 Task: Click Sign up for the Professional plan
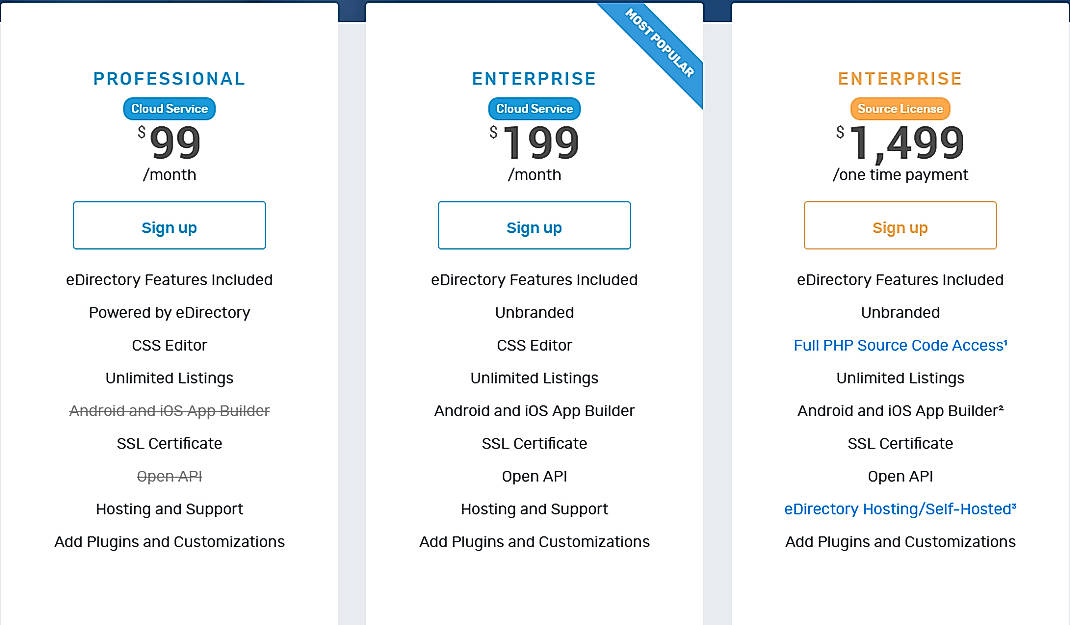point(169,225)
